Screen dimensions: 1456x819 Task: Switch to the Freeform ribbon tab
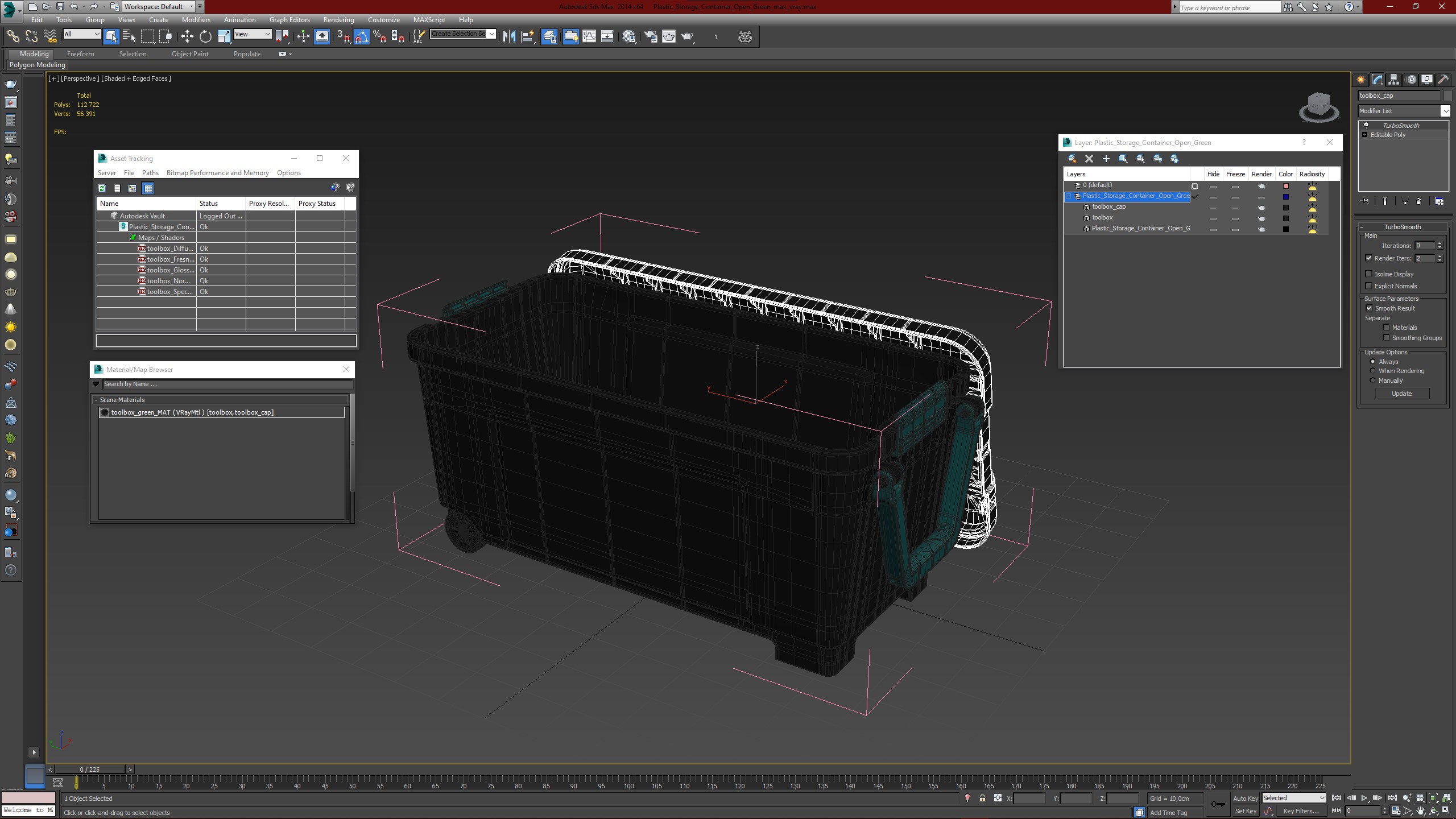point(80,54)
